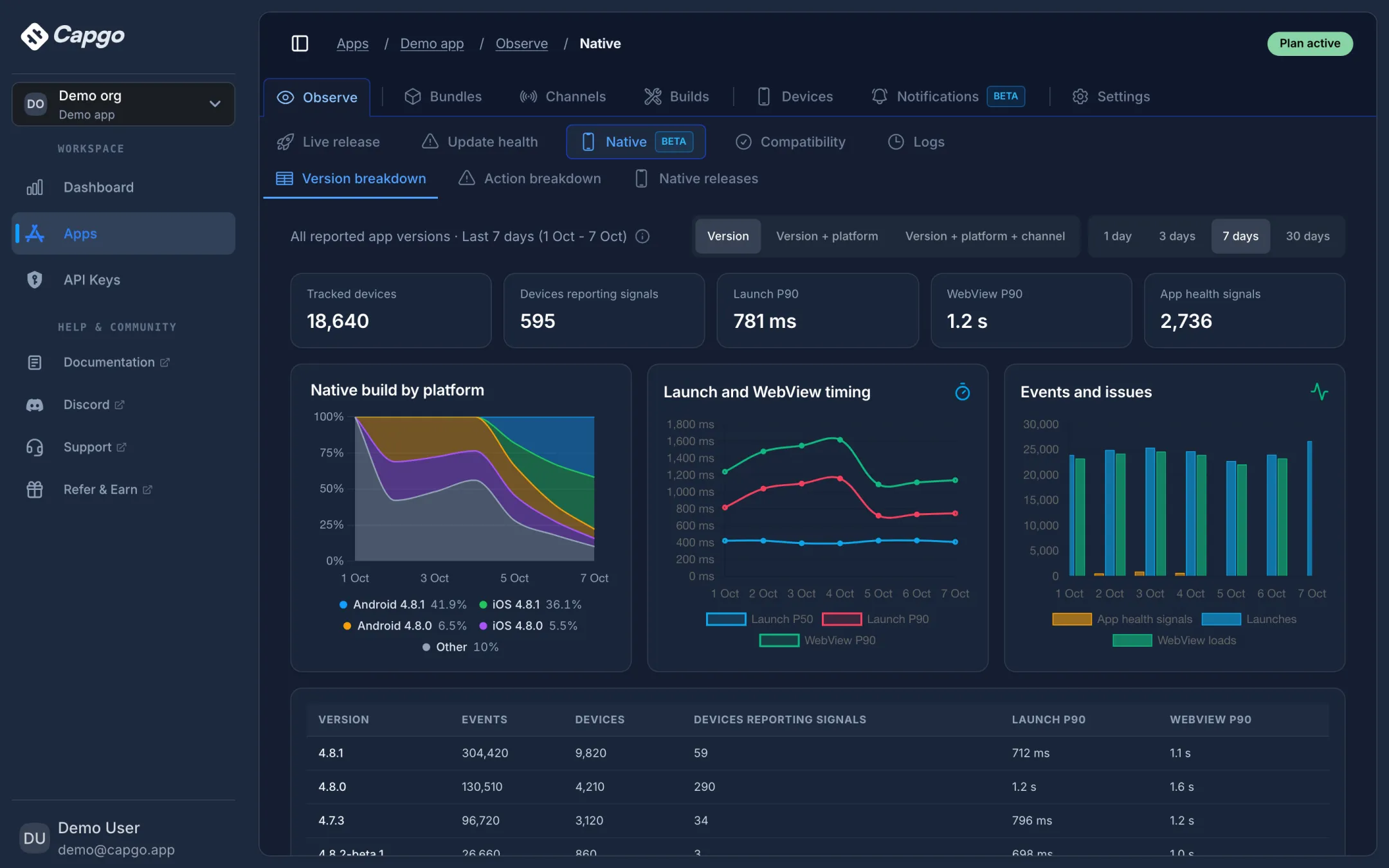Open the Devices tab
1389x868 pixels.
tap(795, 96)
